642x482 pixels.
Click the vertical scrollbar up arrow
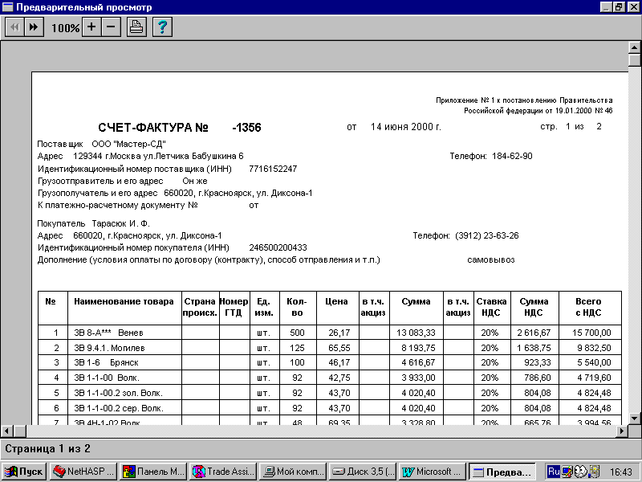(635, 48)
